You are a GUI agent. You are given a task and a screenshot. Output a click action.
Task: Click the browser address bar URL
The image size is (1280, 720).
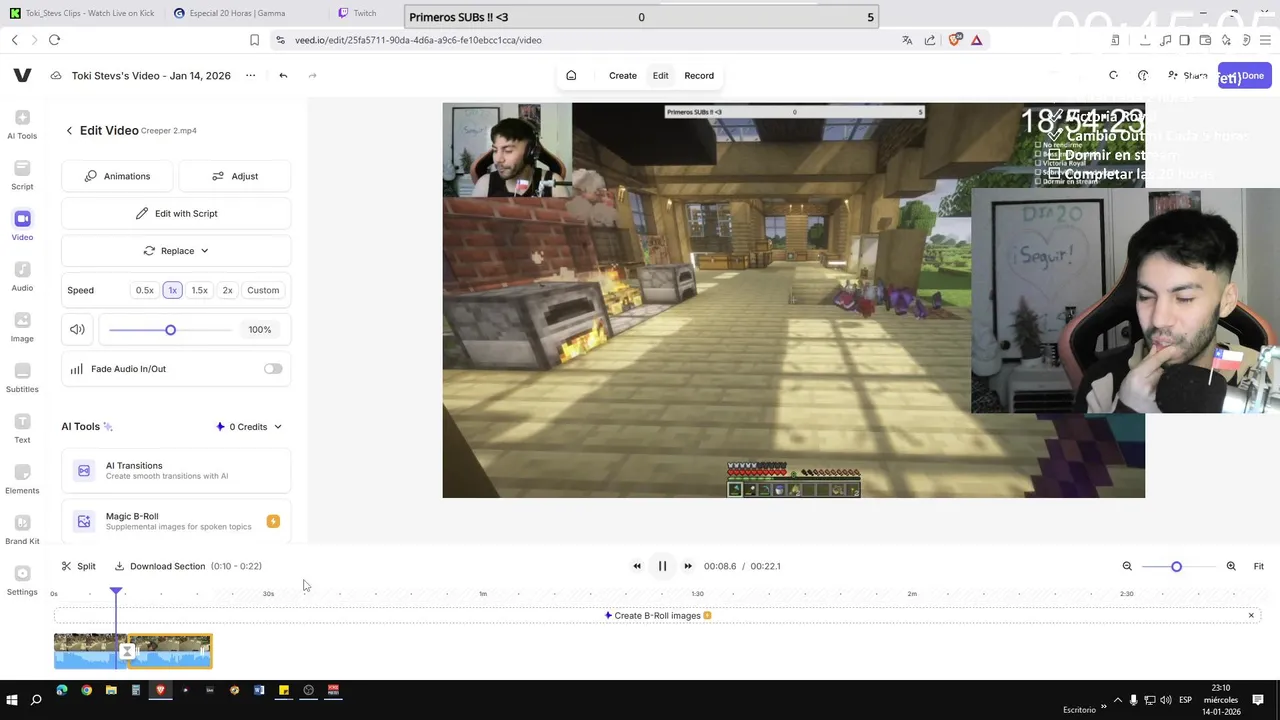point(418,40)
